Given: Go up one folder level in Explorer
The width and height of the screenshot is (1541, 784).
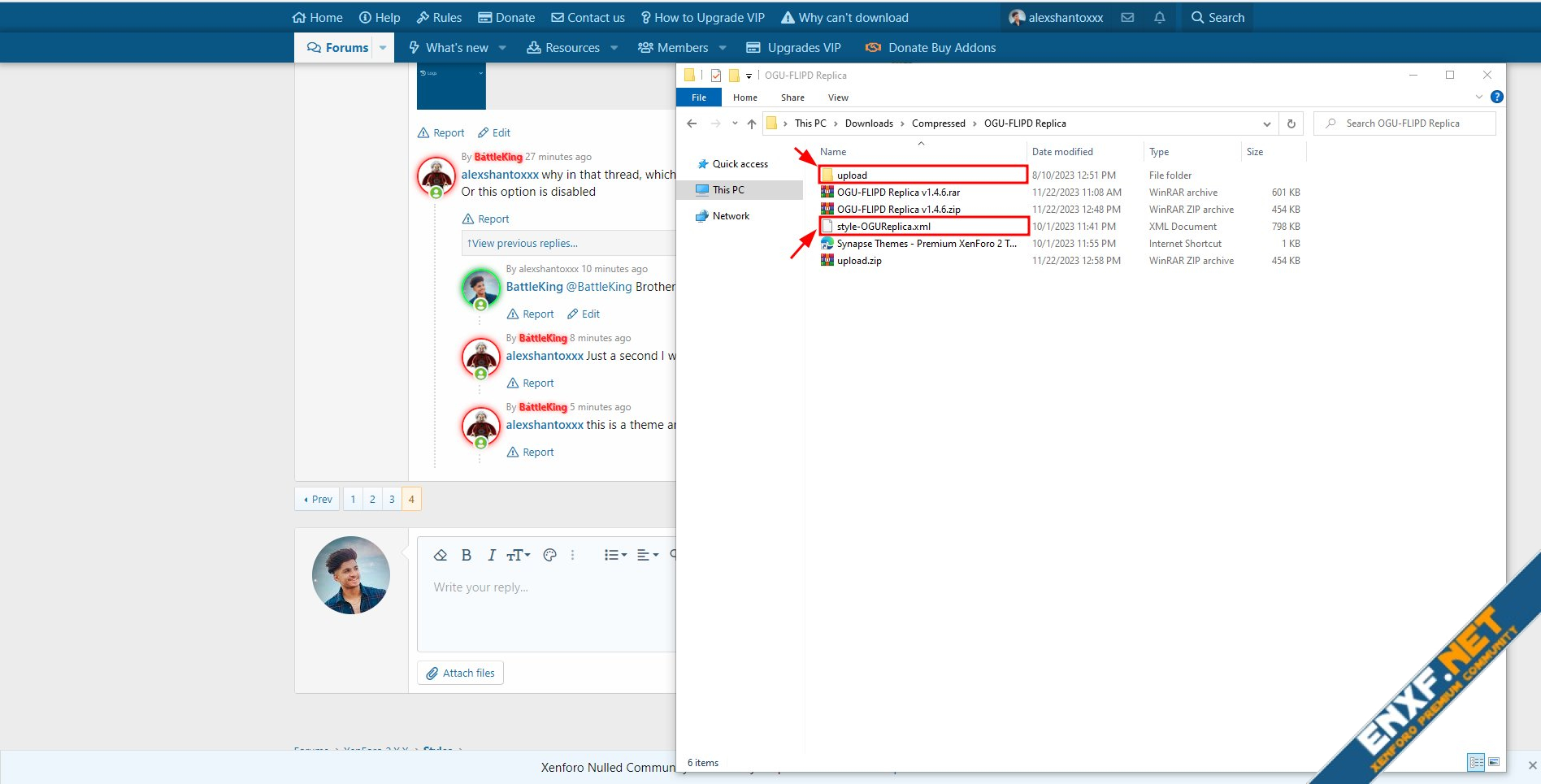Looking at the screenshot, I should (x=751, y=123).
